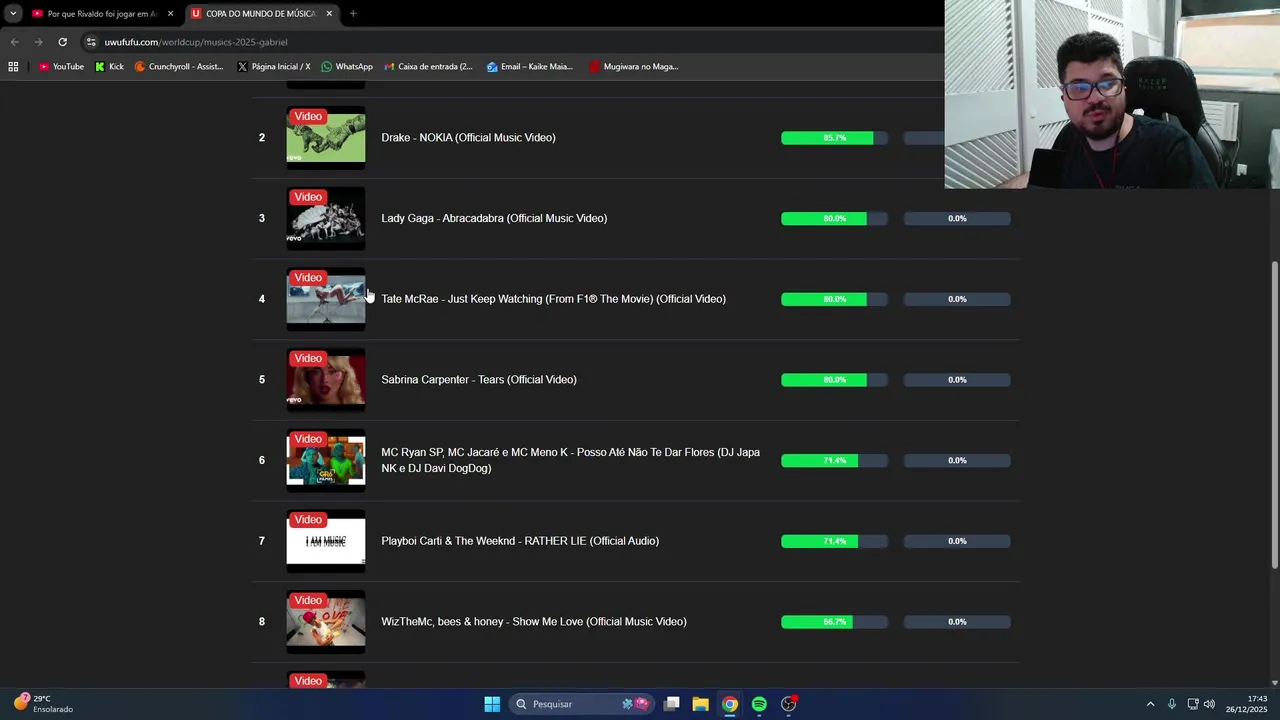Image resolution: width=1280 pixels, height=720 pixels.
Task: Open MC Ryan SP video thumbnail
Action: click(x=326, y=461)
